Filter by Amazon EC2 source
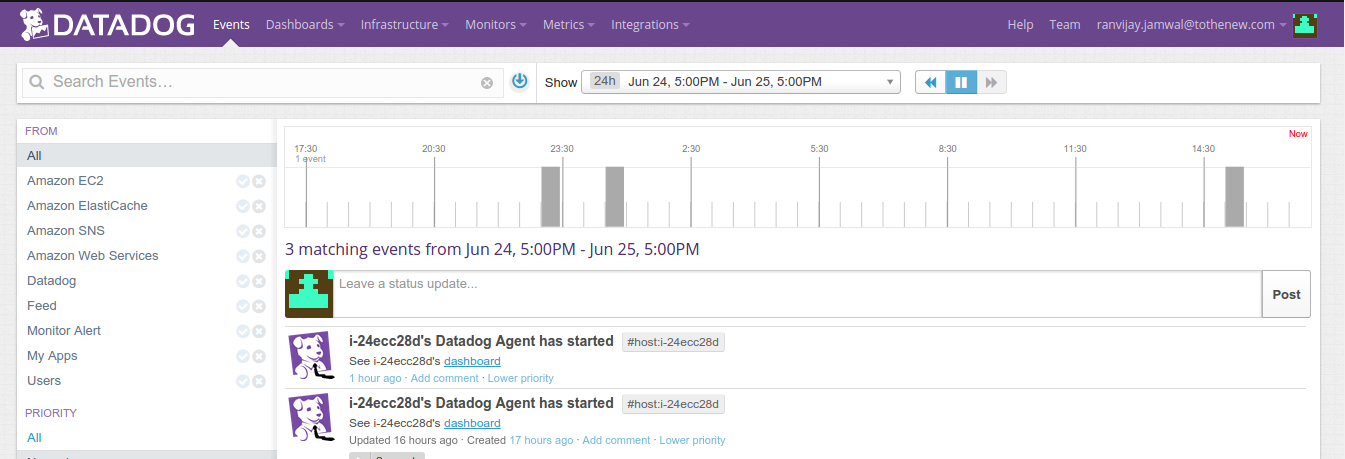1345x459 pixels. [x=65, y=181]
